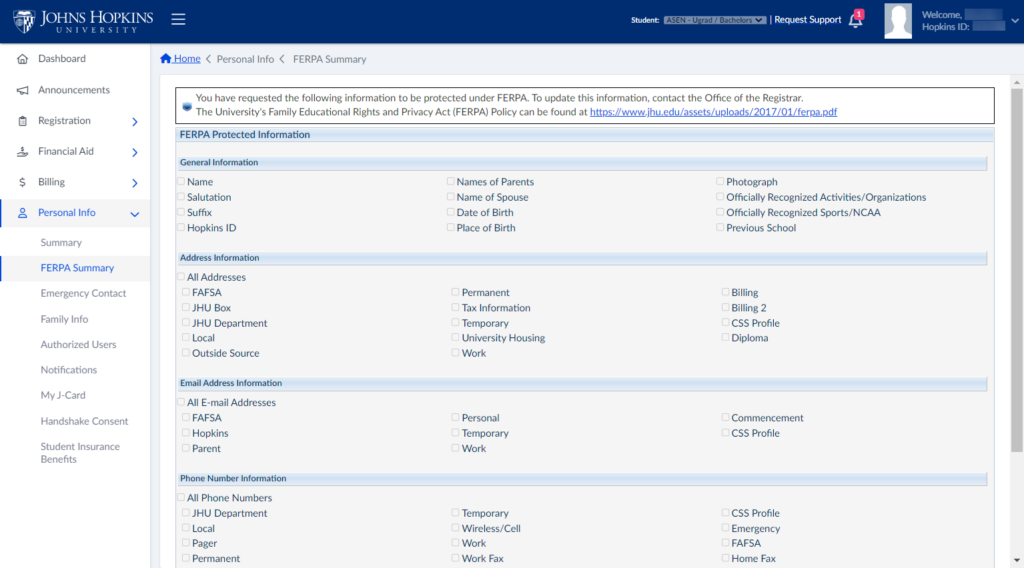Expand the Registration submenu chevron

135,121
